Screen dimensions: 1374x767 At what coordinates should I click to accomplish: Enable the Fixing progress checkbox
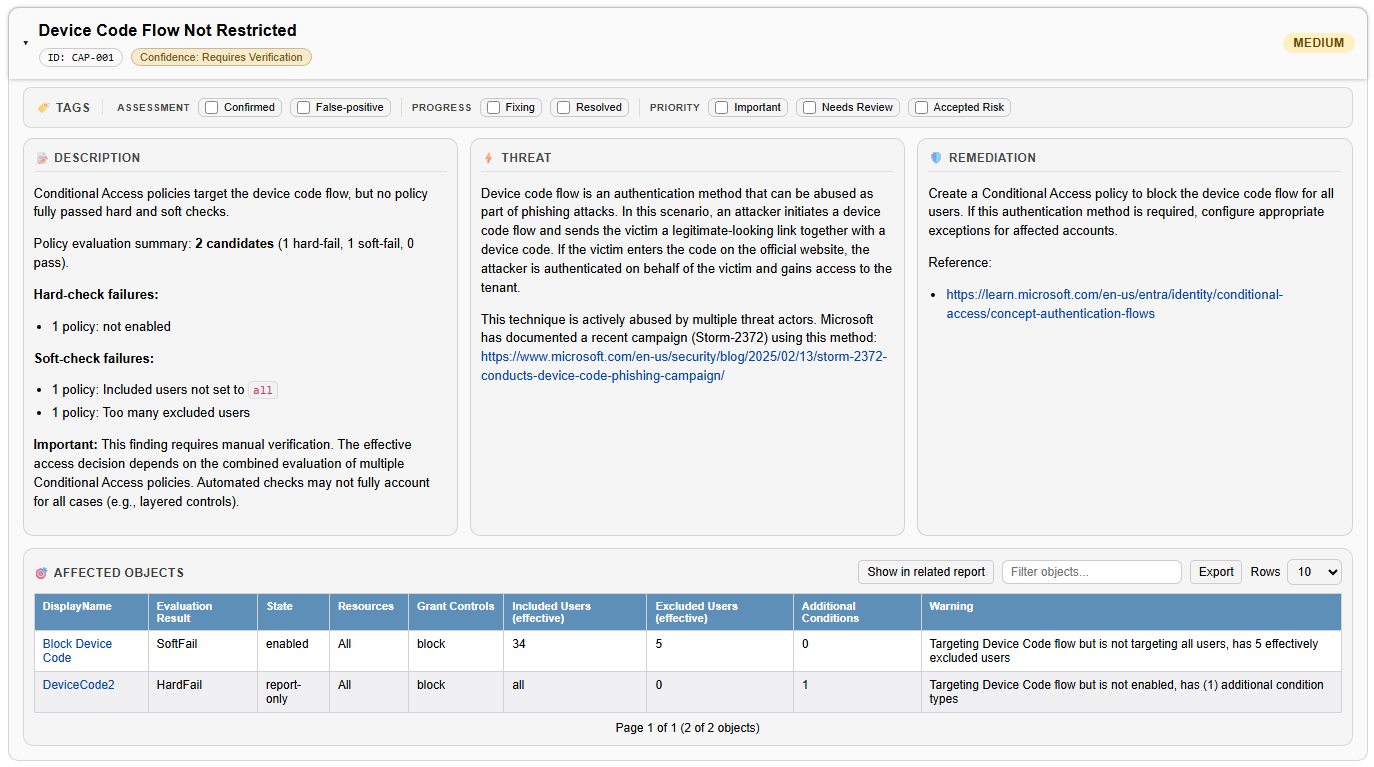(x=494, y=108)
